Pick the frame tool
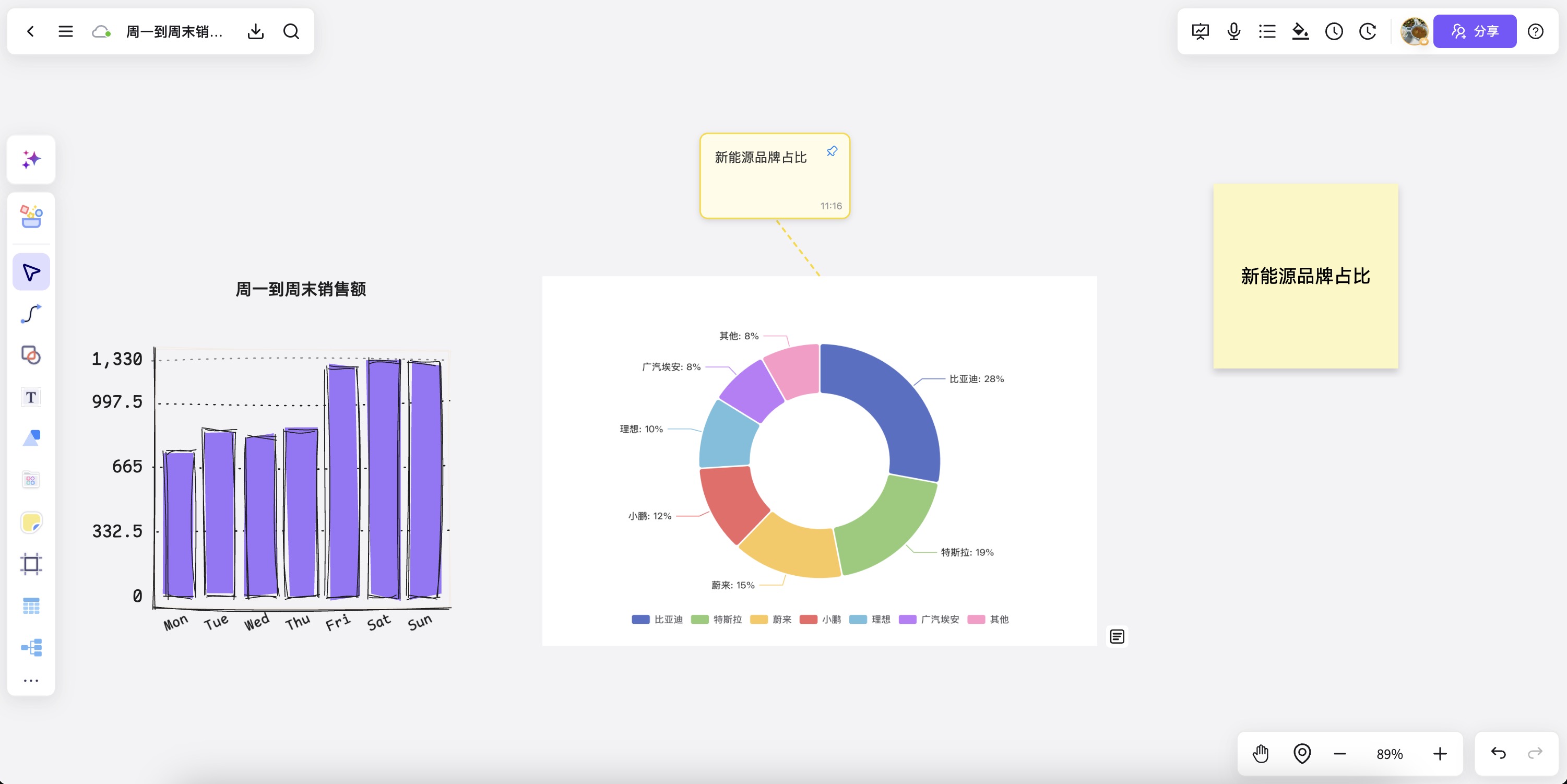1567x784 pixels. (x=31, y=564)
